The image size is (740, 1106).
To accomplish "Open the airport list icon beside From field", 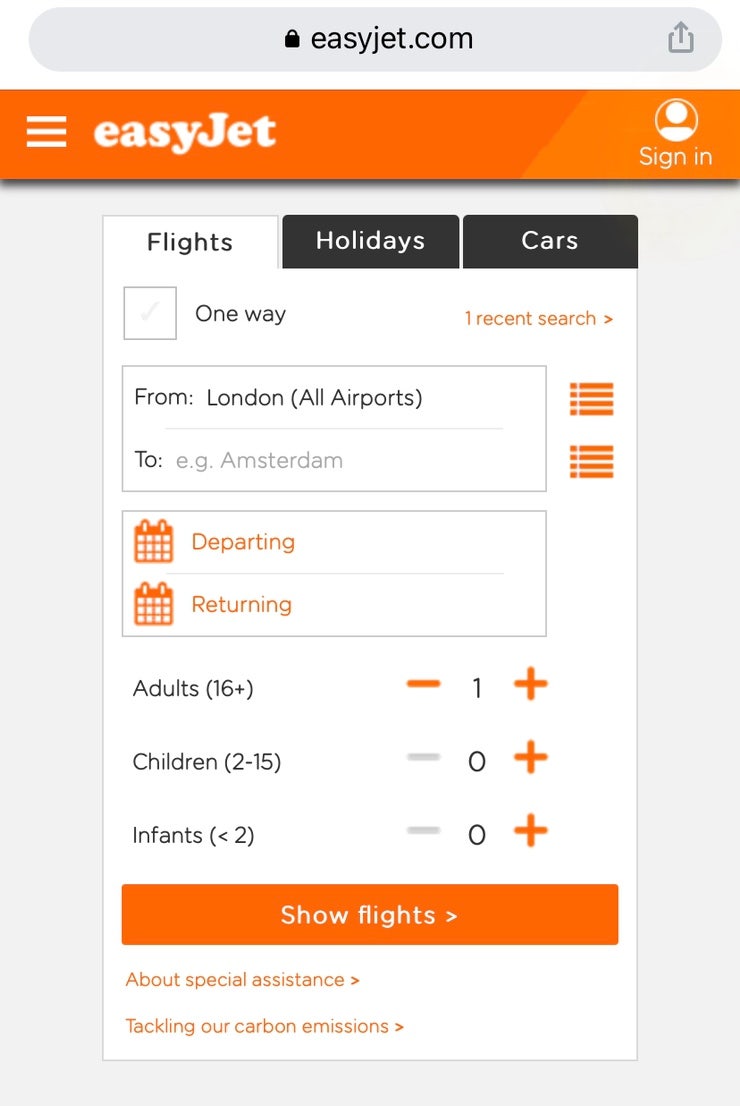I will tap(591, 398).
